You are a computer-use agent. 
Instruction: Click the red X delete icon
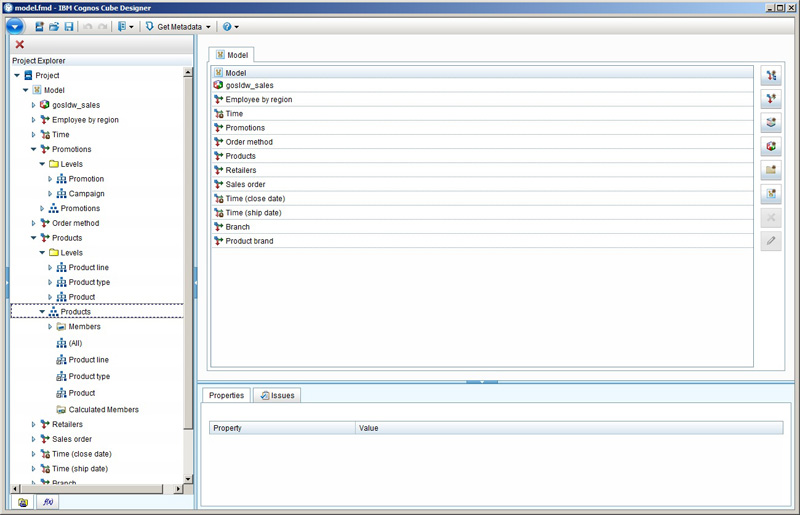click(x=19, y=44)
